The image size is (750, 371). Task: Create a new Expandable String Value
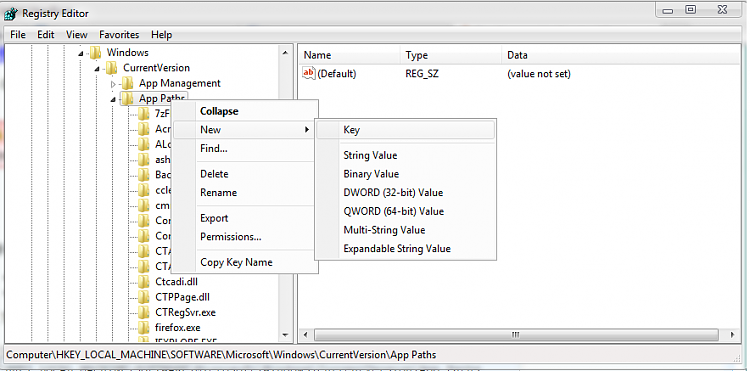pos(406,249)
